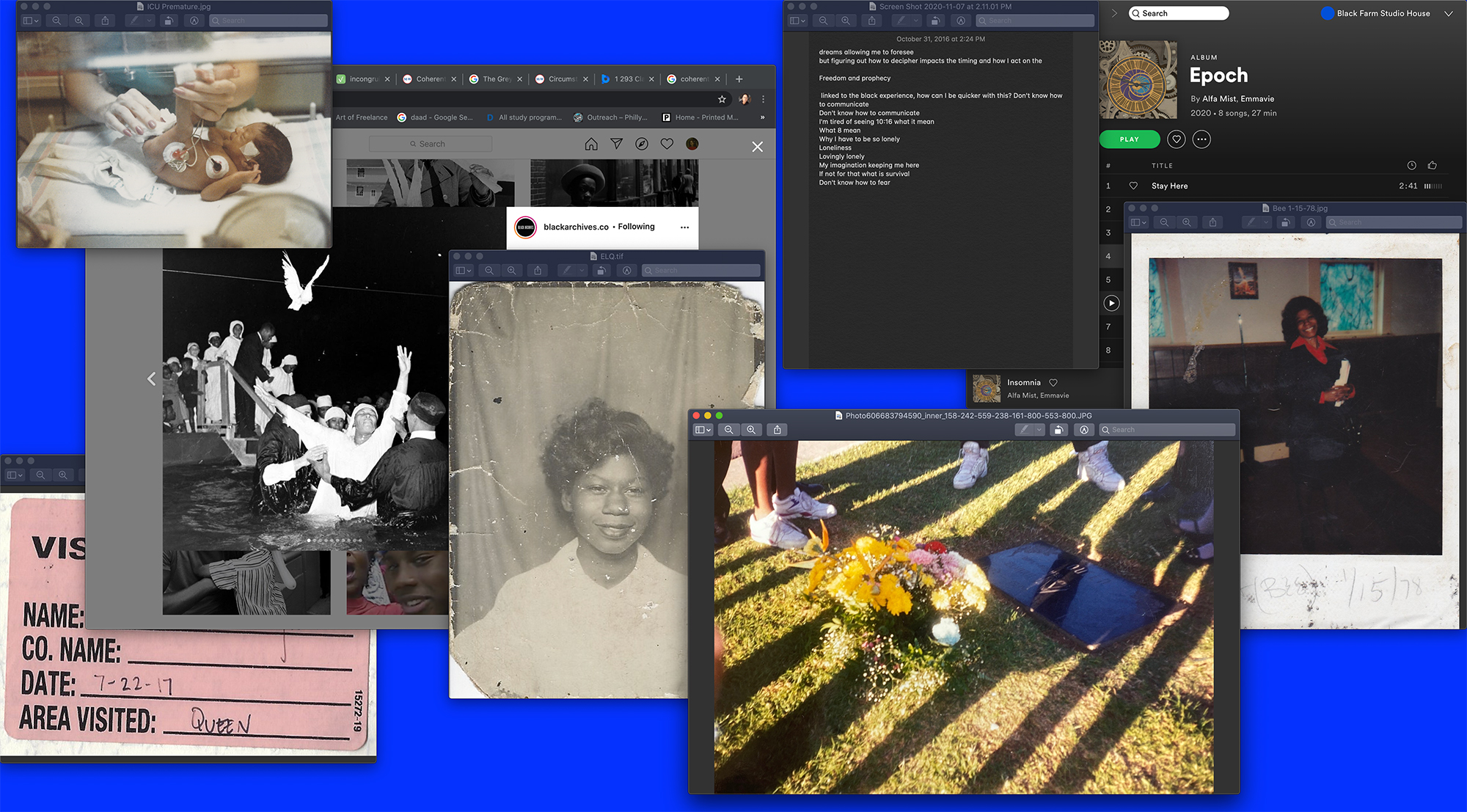Save Epoch album with heart button
Viewport: 1467px width, 812px height.
[1177, 139]
